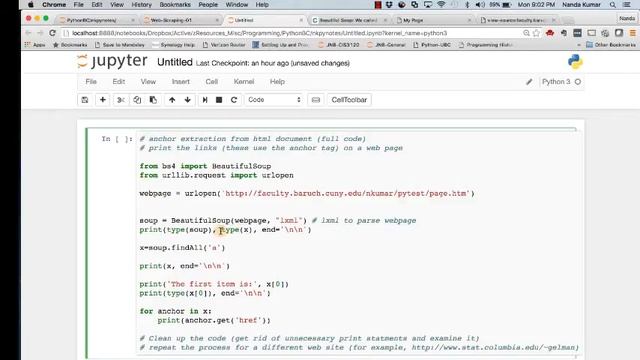The height and width of the screenshot is (360, 640).
Task: Click the 'soup = BeautifulSoup' code line
Action: [278, 220]
